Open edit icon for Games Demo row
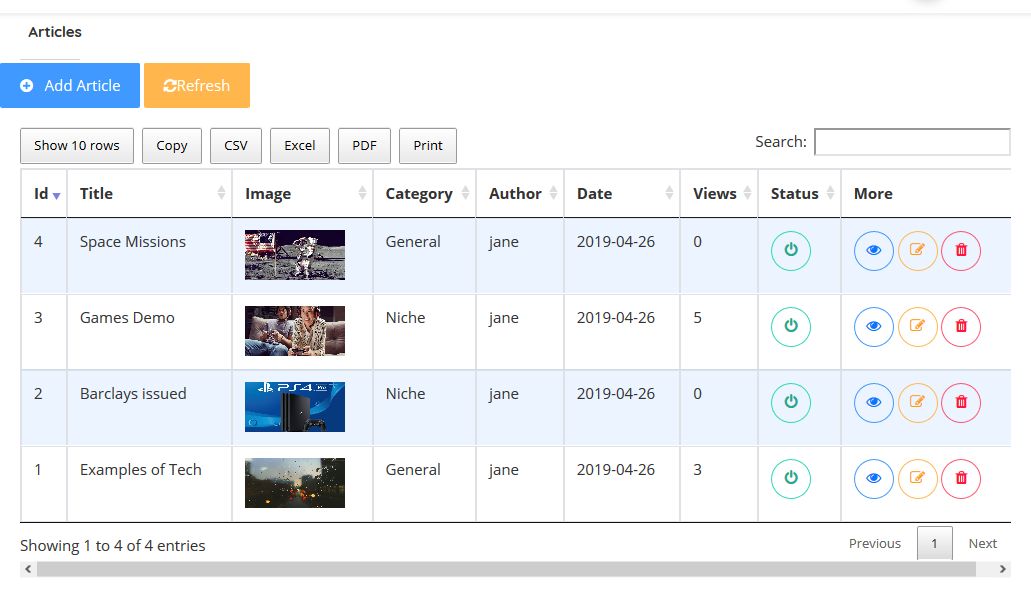This screenshot has height=600, width=1031. 917,326
